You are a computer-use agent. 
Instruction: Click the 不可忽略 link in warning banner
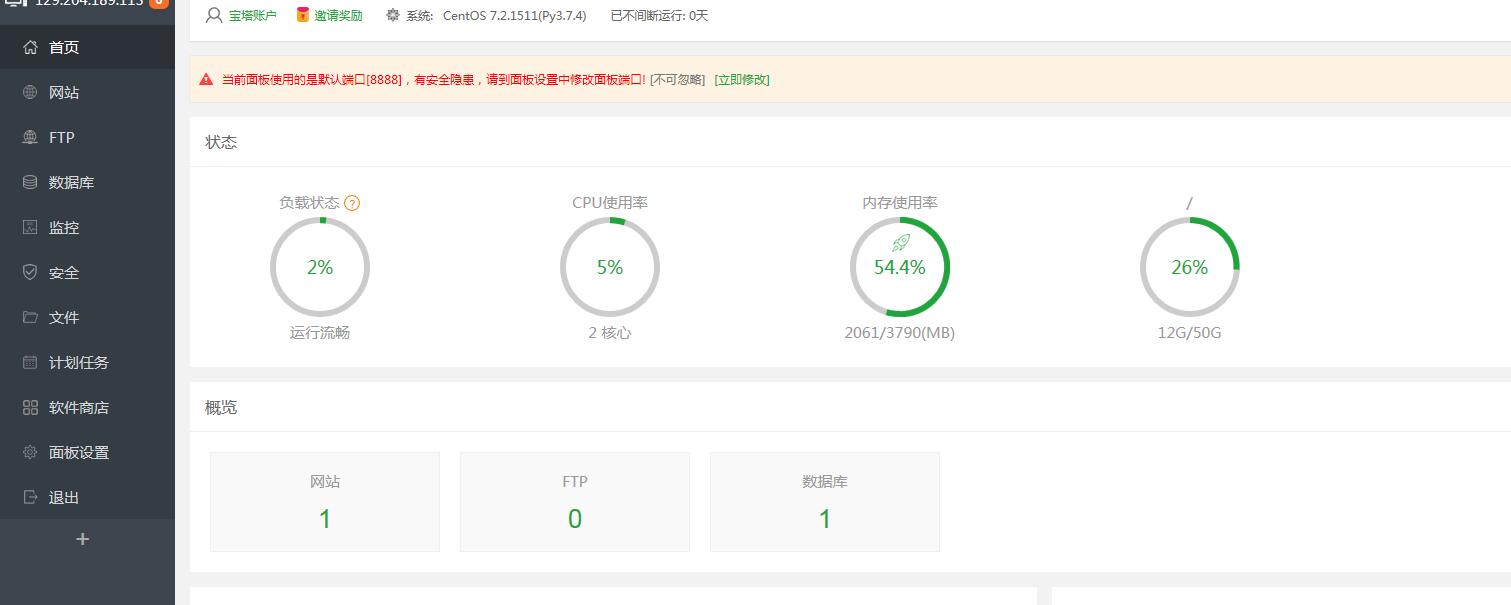[x=677, y=80]
